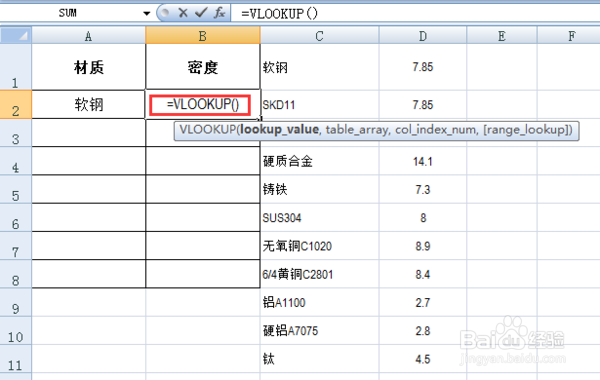Click density value 7.85 in row 1
The height and width of the screenshot is (380, 600).
[423, 67]
